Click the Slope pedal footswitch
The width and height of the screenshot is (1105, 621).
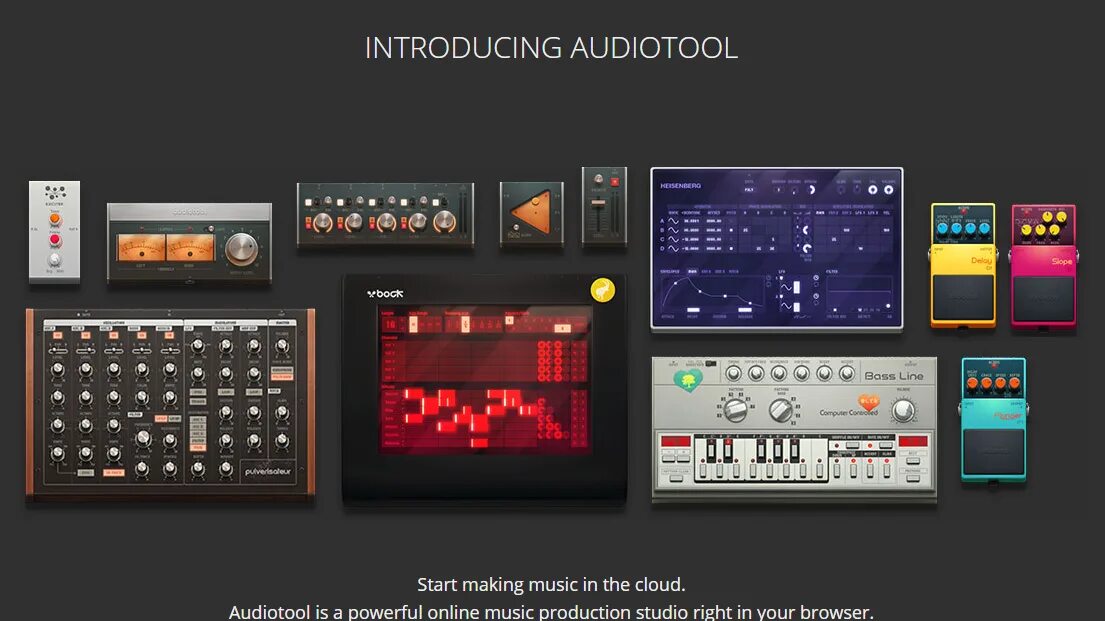pyautogui.click(x=1044, y=298)
